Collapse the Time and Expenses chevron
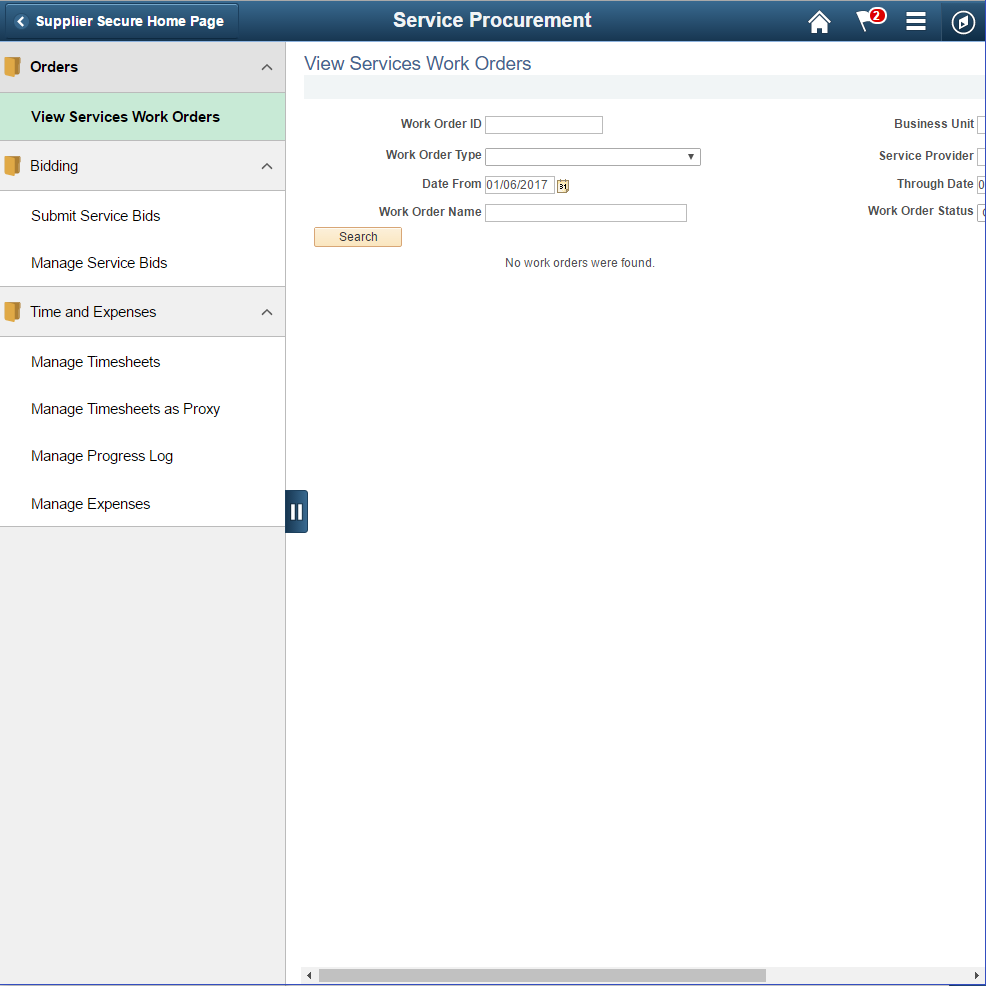Image resolution: width=986 pixels, height=986 pixels. pos(267,313)
